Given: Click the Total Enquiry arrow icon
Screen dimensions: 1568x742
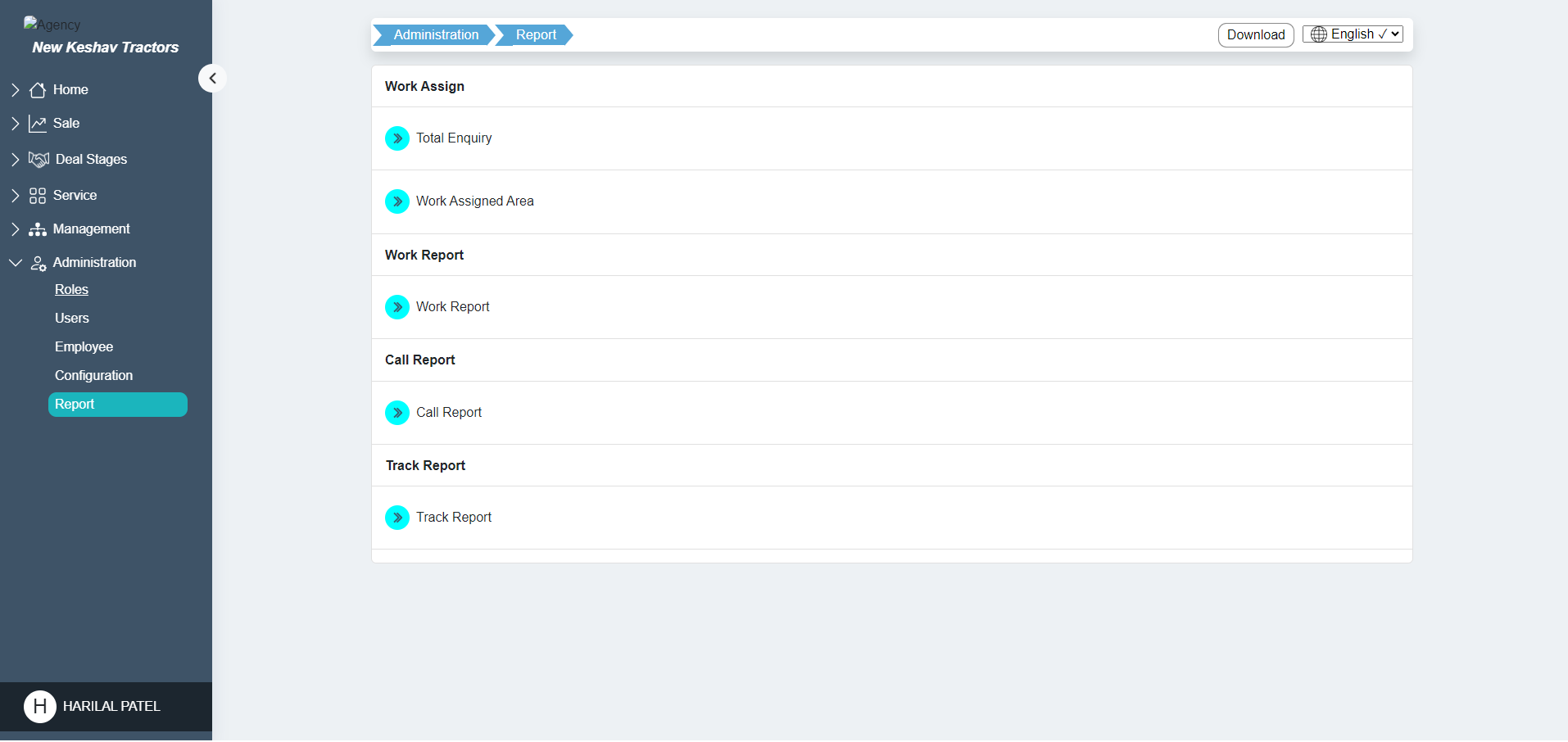Looking at the screenshot, I should pyautogui.click(x=397, y=138).
